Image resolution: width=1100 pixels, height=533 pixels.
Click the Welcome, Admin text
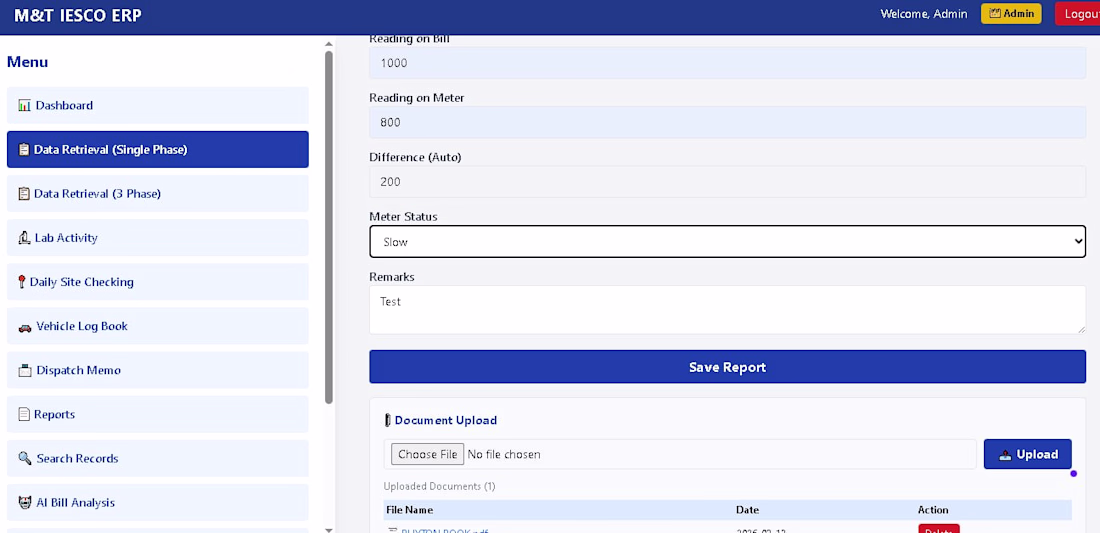pos(923,14)
